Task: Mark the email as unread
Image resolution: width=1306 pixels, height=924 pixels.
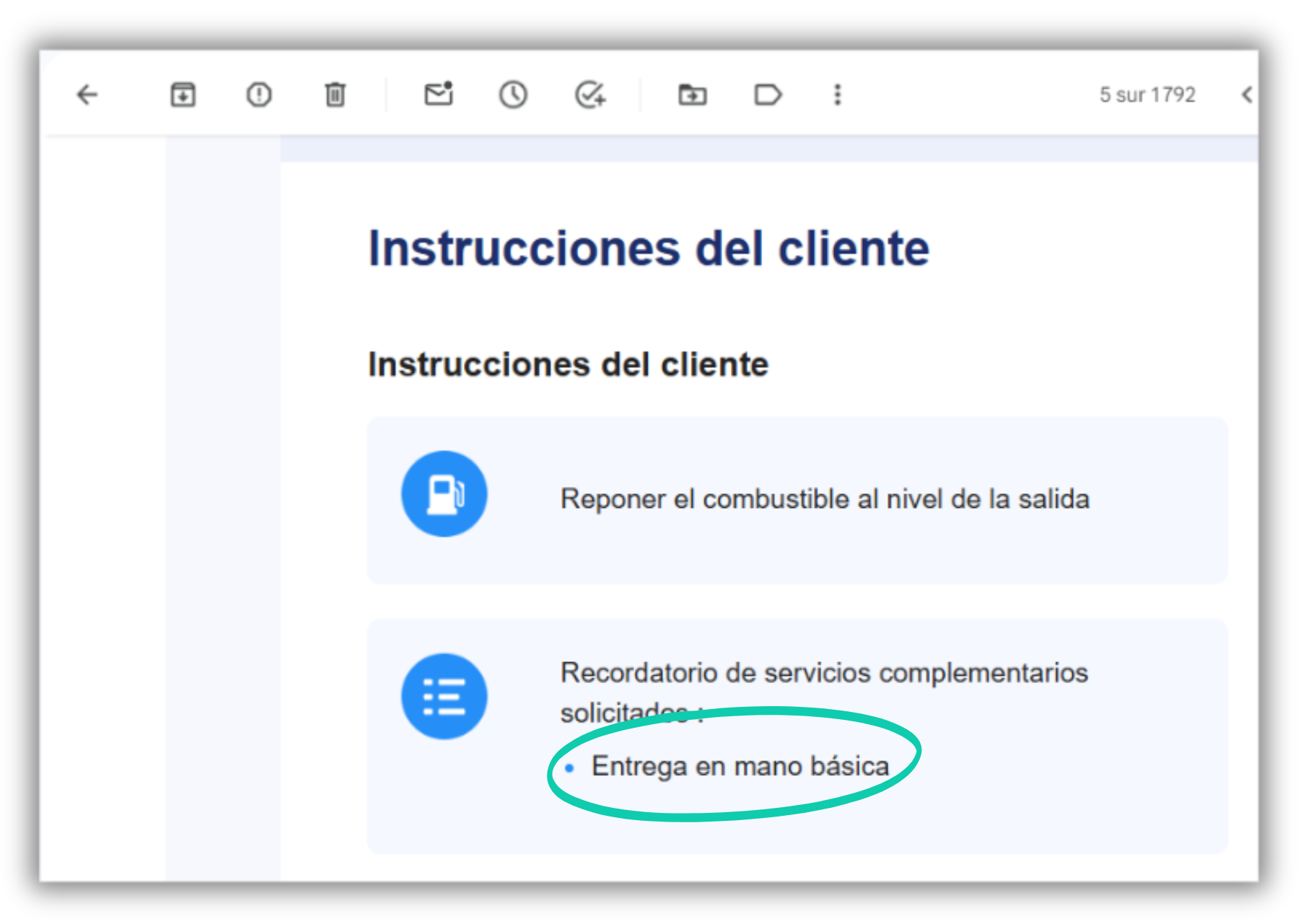Action: coord(439,94)
